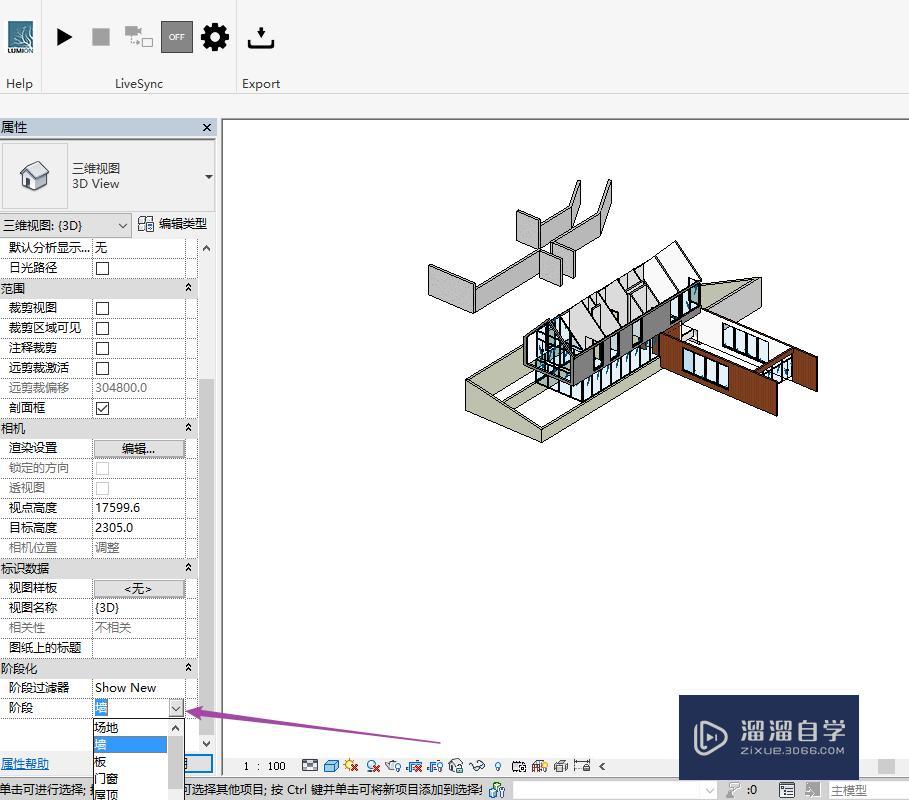Enable the 裁剪区域可见 checkbox

click(103, 329)
